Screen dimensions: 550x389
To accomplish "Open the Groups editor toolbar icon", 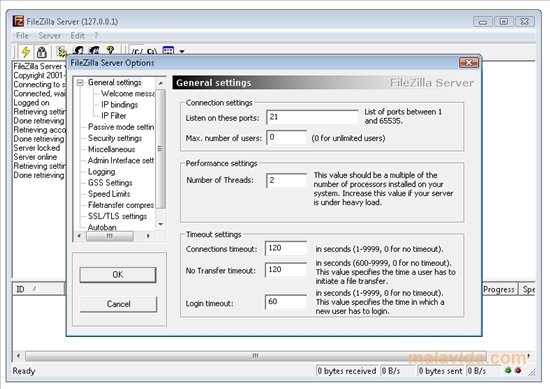I will tap(94, 50).
